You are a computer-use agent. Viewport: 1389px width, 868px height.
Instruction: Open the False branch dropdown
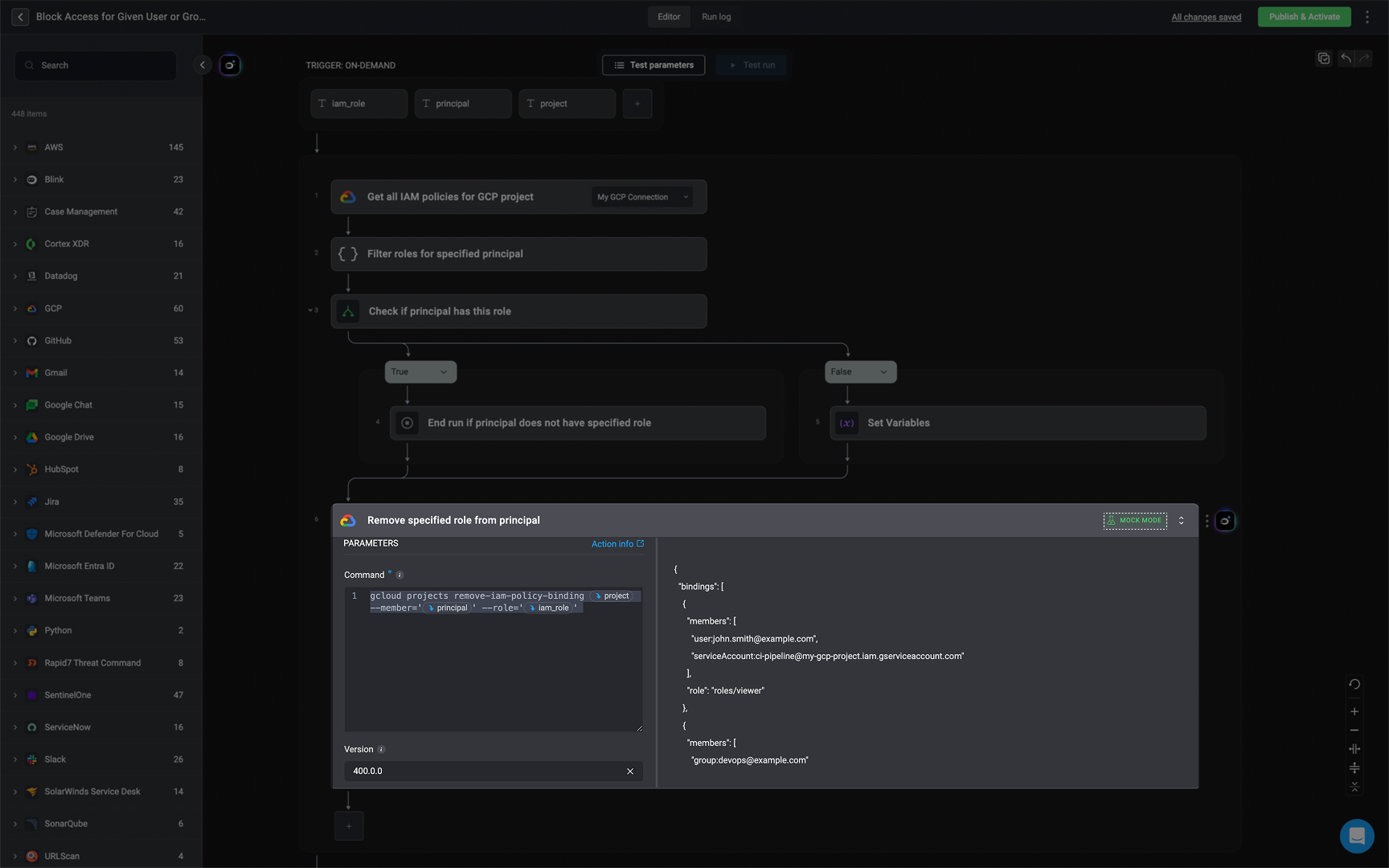(860, 372)
